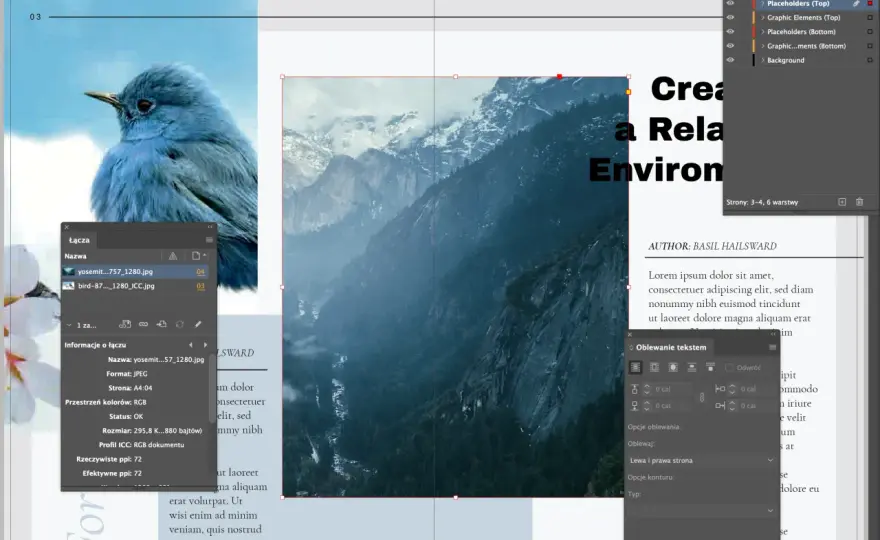Collapse the Łącza panel with double arrows

210,227
